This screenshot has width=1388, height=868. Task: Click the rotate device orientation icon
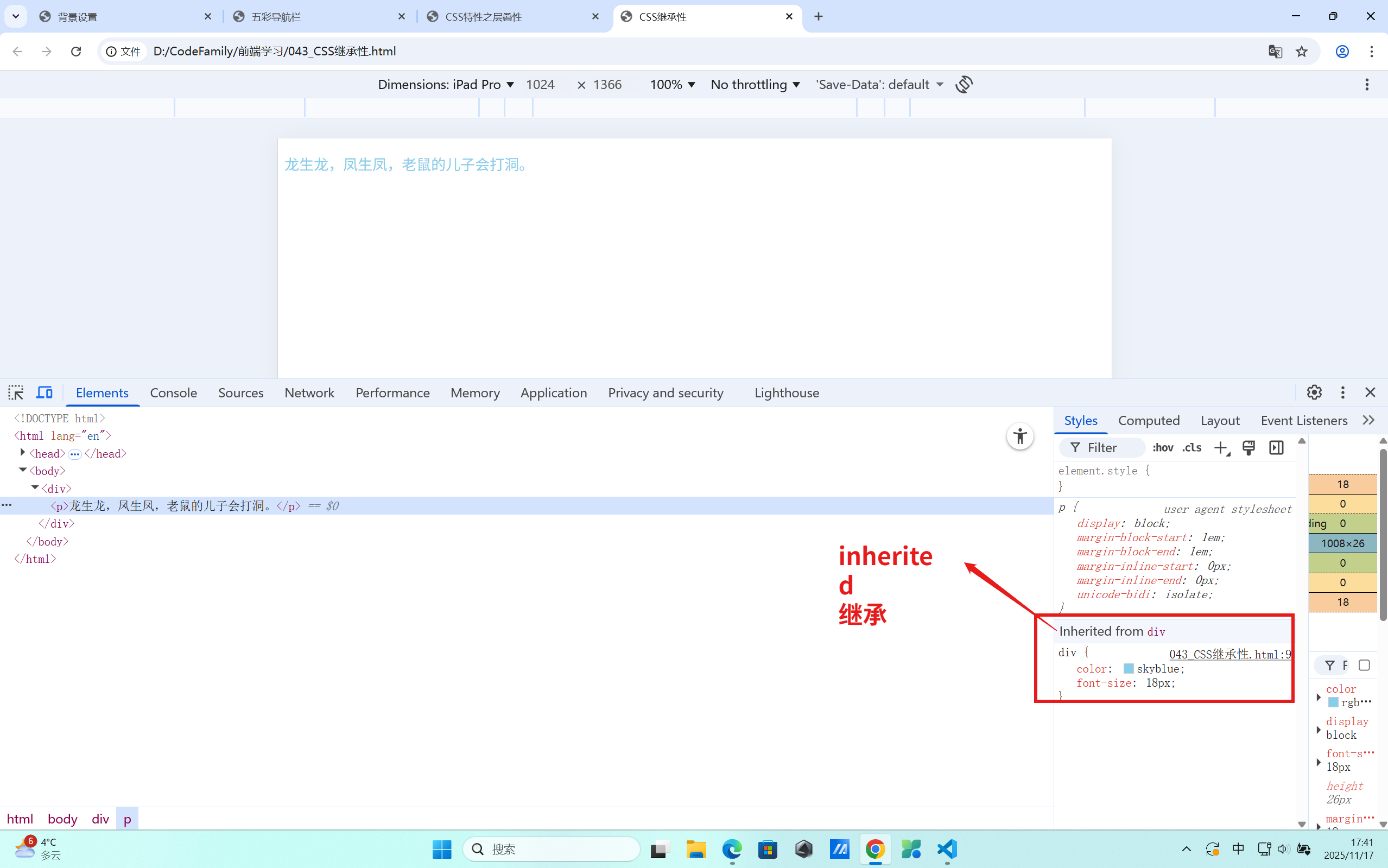click(964, 84)
